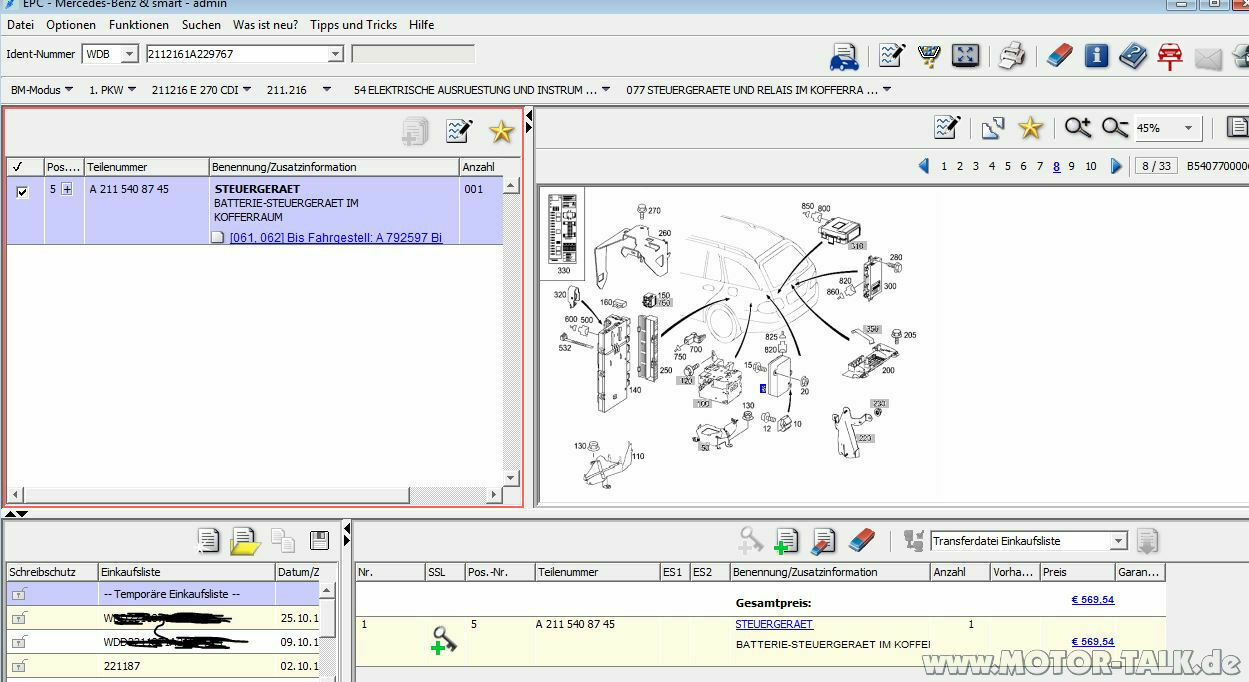The image size is (1249, 682).
Task: Click the shopping cart icon
Action: pos(929,56)
